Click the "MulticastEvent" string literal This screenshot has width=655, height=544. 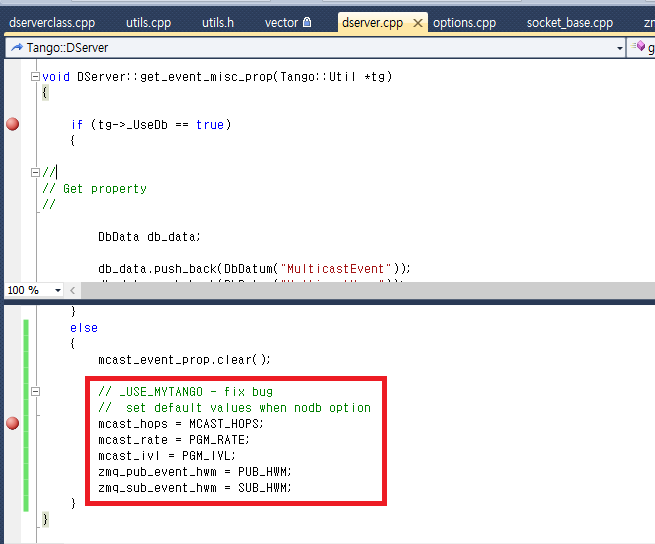coord(335,269)
